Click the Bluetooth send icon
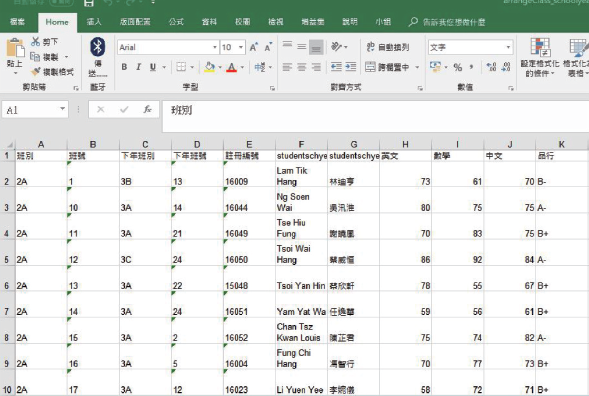Viewport: 589px width, 396px height. click(98, 47)
